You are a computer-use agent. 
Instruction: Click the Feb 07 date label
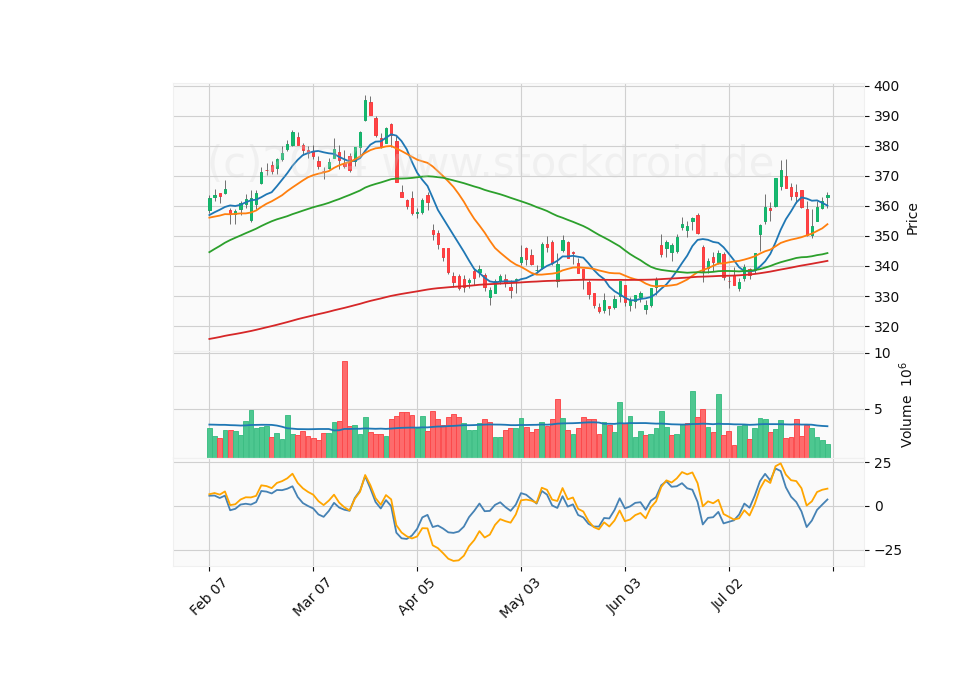208,597
